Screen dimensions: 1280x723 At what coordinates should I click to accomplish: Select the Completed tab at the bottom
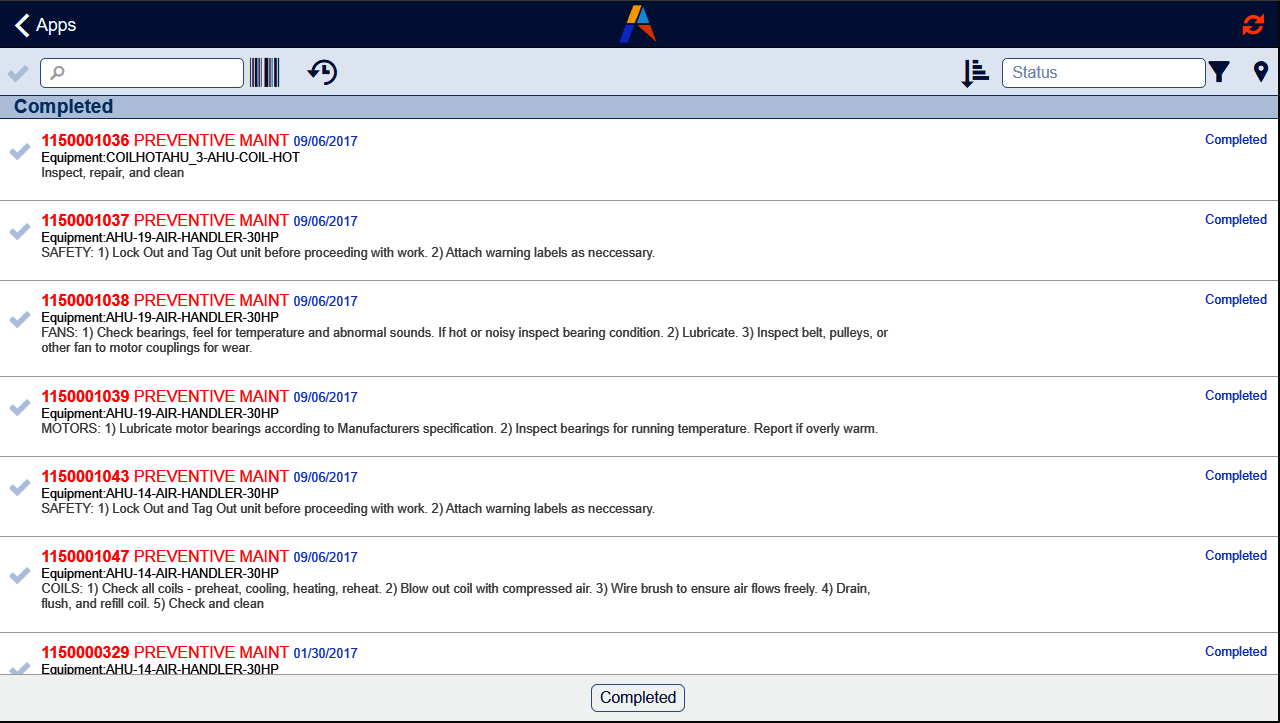(637, 697)
